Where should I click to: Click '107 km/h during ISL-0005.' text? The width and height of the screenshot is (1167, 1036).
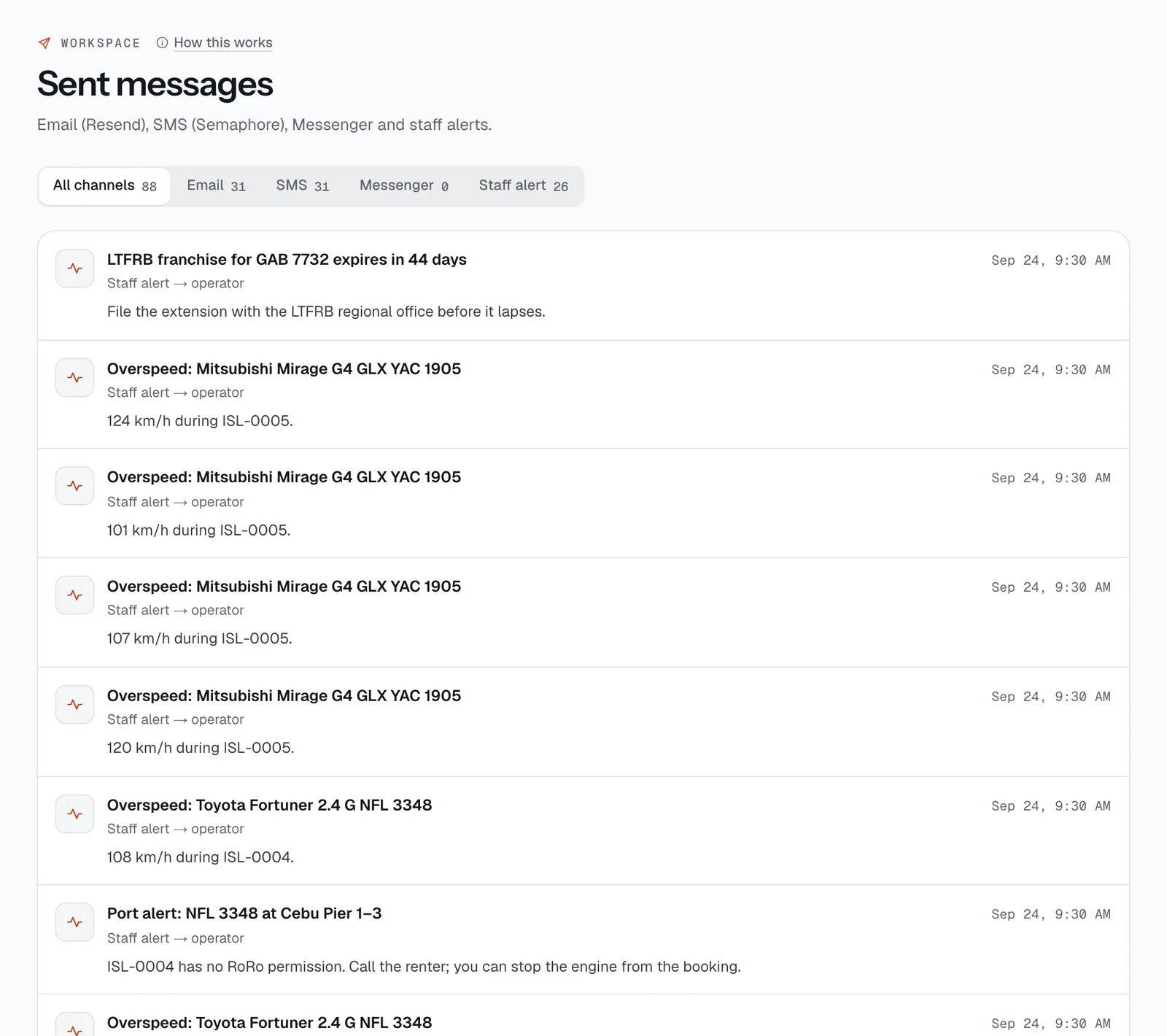pyautogui.click(x=199, y=638)
